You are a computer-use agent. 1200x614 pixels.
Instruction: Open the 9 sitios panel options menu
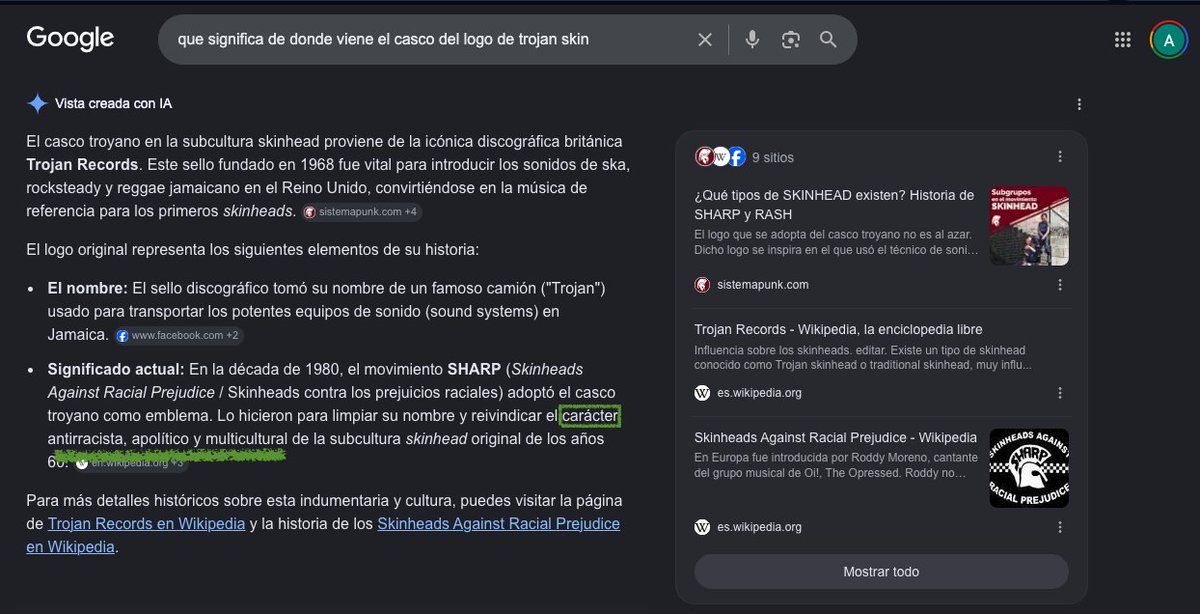(1060, 157)
